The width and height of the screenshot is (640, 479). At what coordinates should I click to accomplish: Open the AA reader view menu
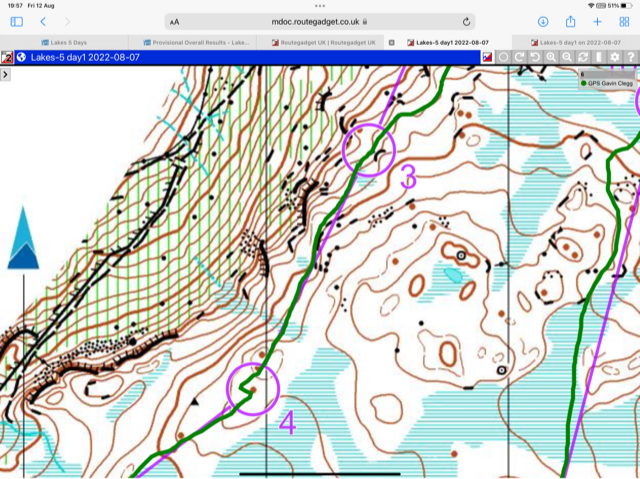pyautogui.click(x=175, y=21)
